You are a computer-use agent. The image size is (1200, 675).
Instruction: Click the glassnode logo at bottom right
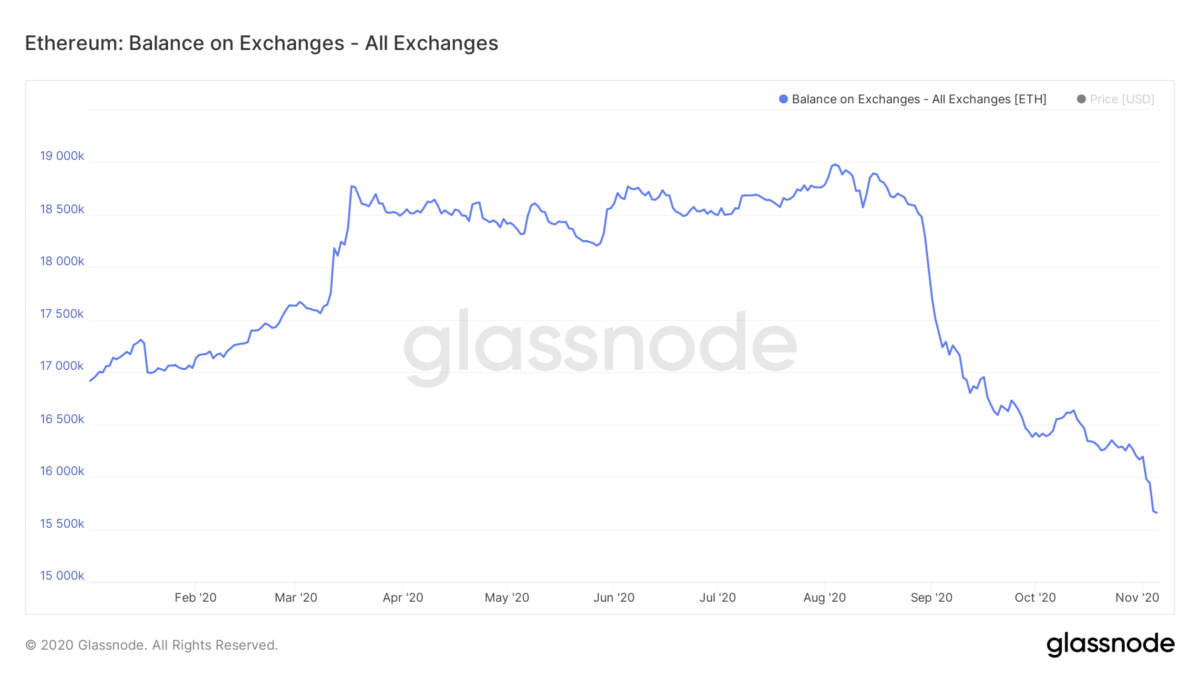(x=1110, y=645)
